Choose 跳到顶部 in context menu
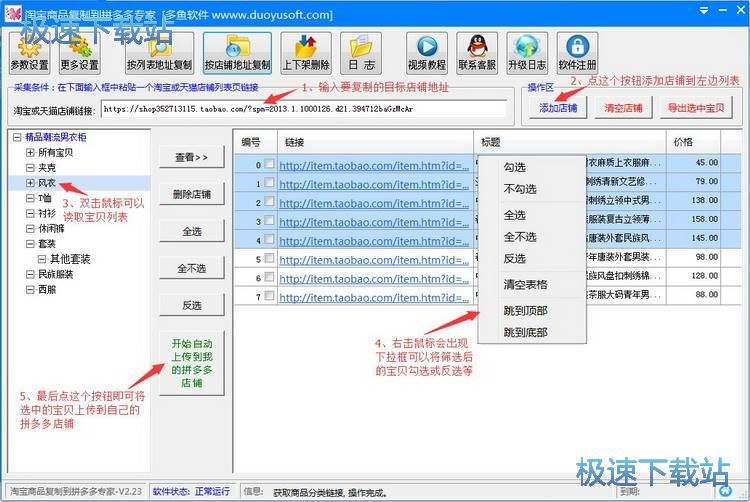This screenshot has width=750, height=502. pyautogui.click(x=532, y=311)
